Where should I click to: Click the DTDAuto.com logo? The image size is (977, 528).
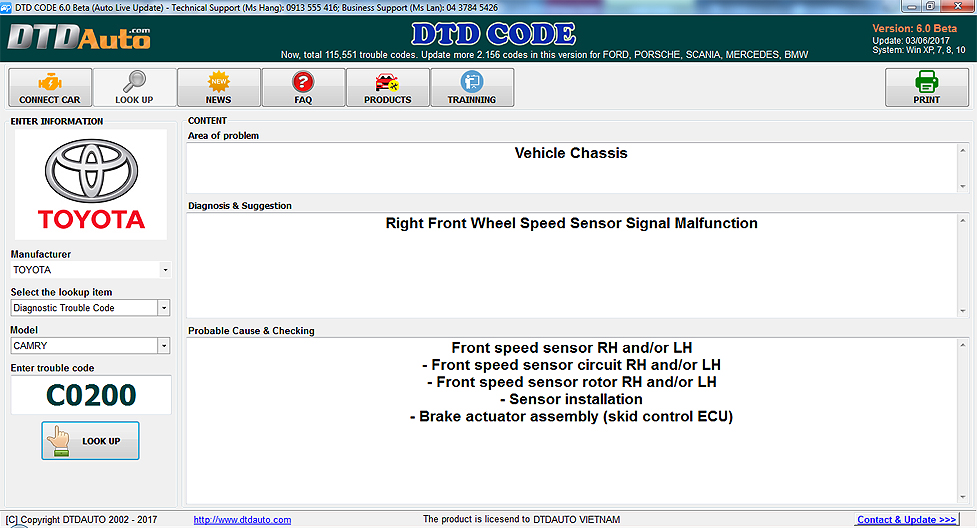(x=79, y=38)
